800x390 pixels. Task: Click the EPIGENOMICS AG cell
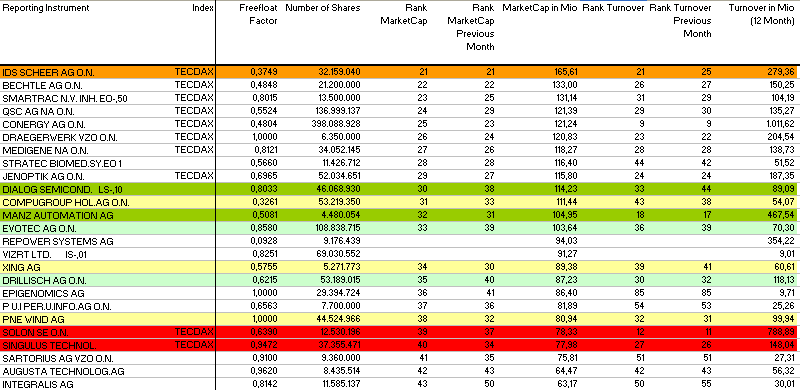pos(43,294)
